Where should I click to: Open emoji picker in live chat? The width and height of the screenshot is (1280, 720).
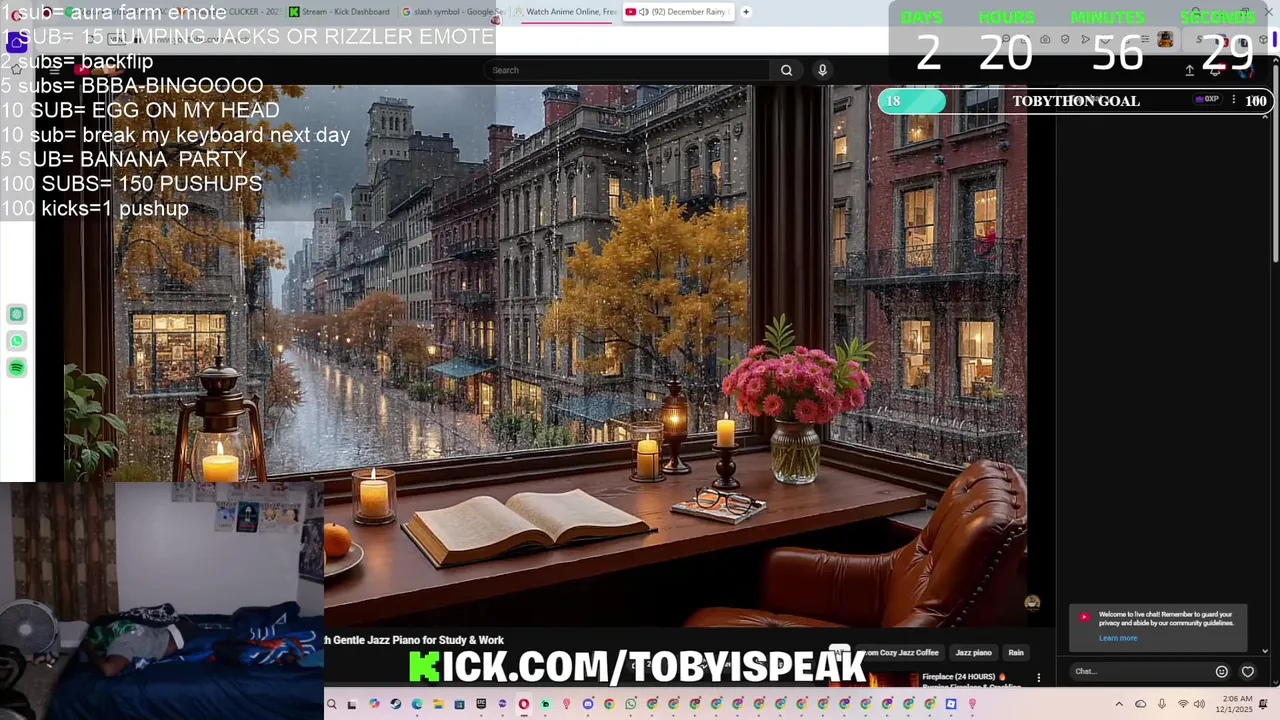click(1221, 672)
